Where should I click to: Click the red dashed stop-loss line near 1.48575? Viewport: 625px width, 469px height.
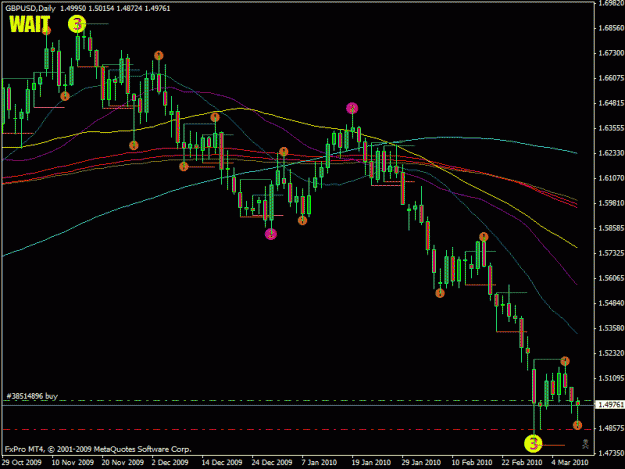297,430
